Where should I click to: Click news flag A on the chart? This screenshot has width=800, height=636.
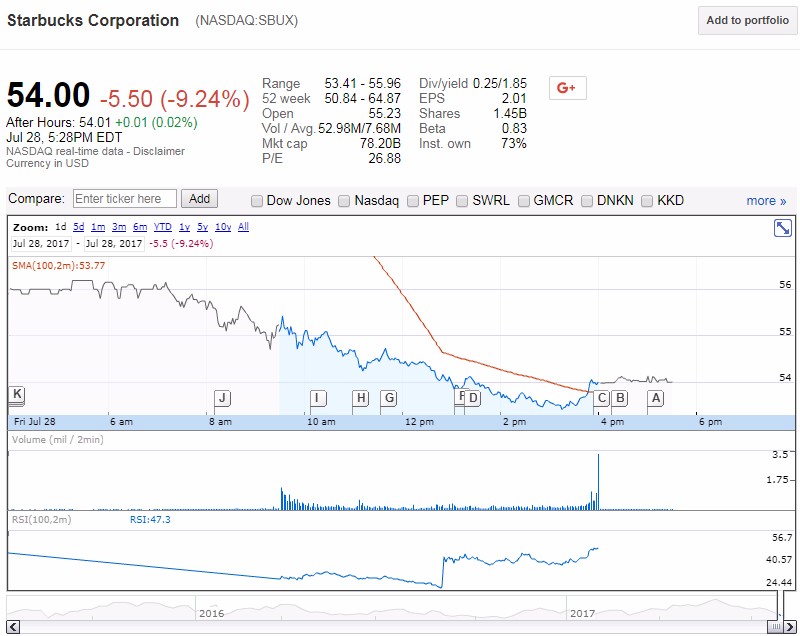656,398
